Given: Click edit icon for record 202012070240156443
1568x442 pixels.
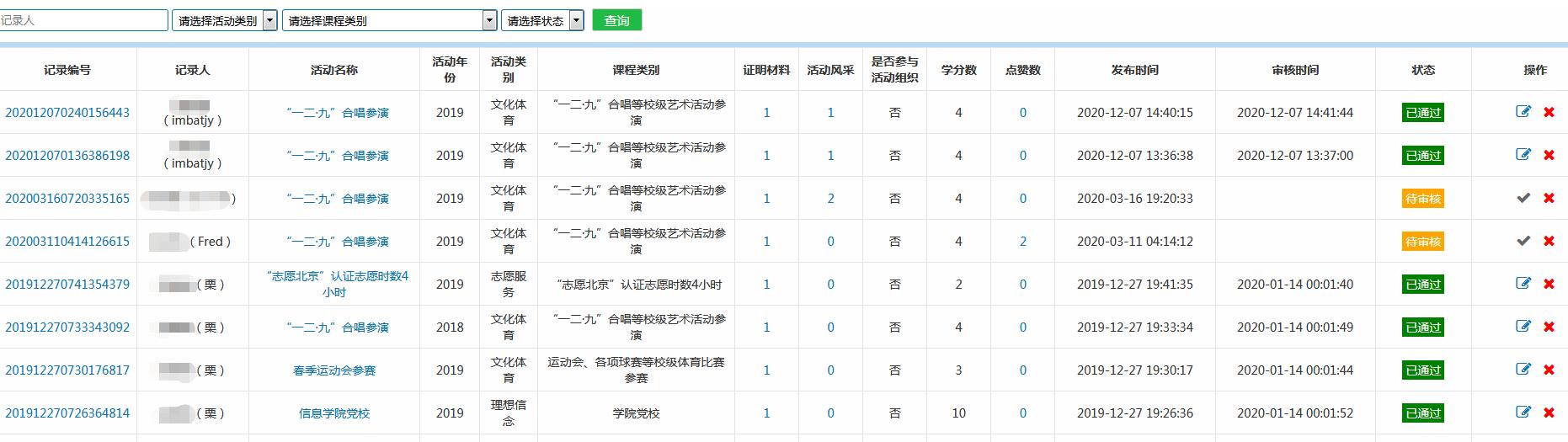Looking at the screenshot, I should click(1523, 112).
